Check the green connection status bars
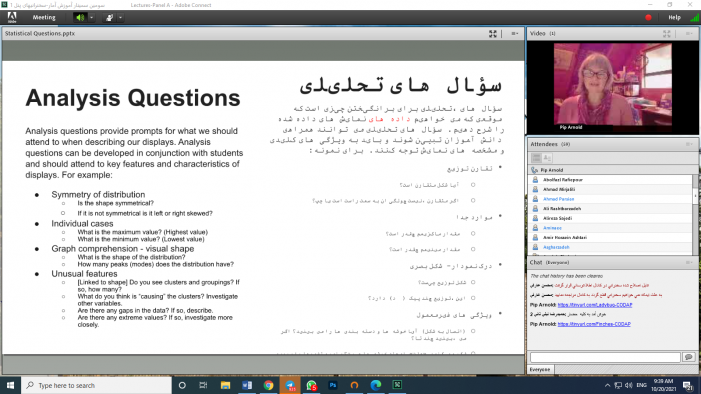The width and height of the screenshot is (701, 394). point(695,17)
